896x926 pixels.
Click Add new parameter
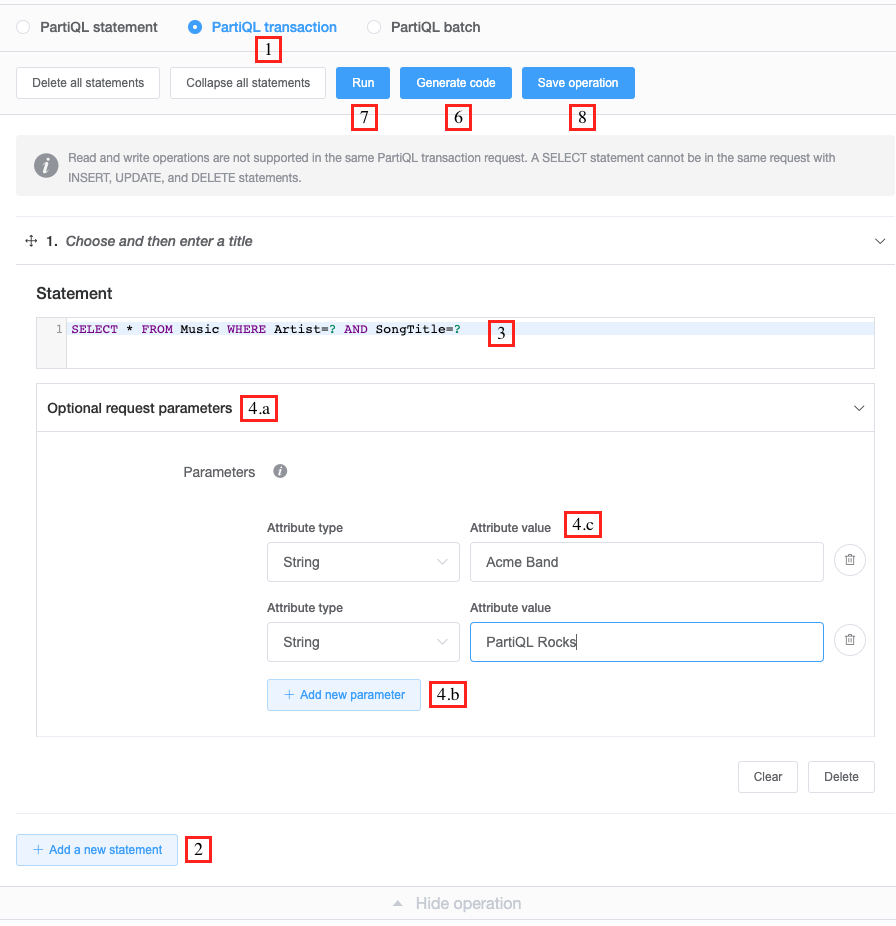(x=344, y=695)
